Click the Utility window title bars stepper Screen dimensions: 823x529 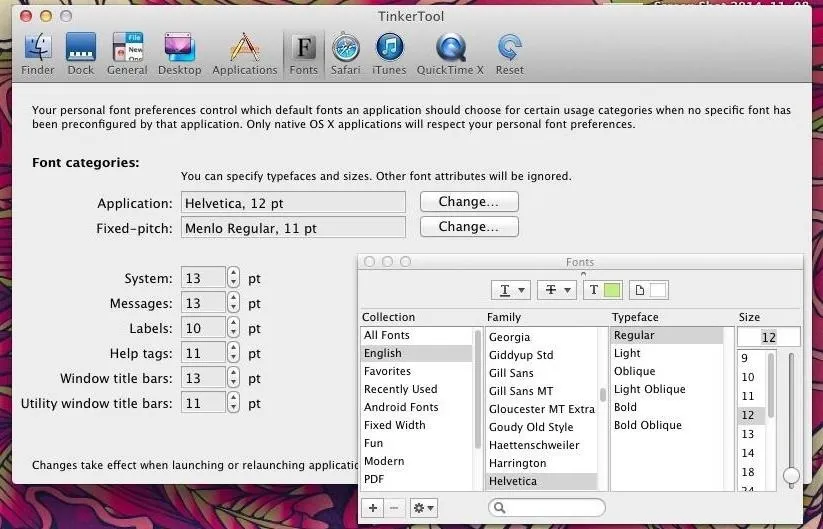[x=234, y=403]
